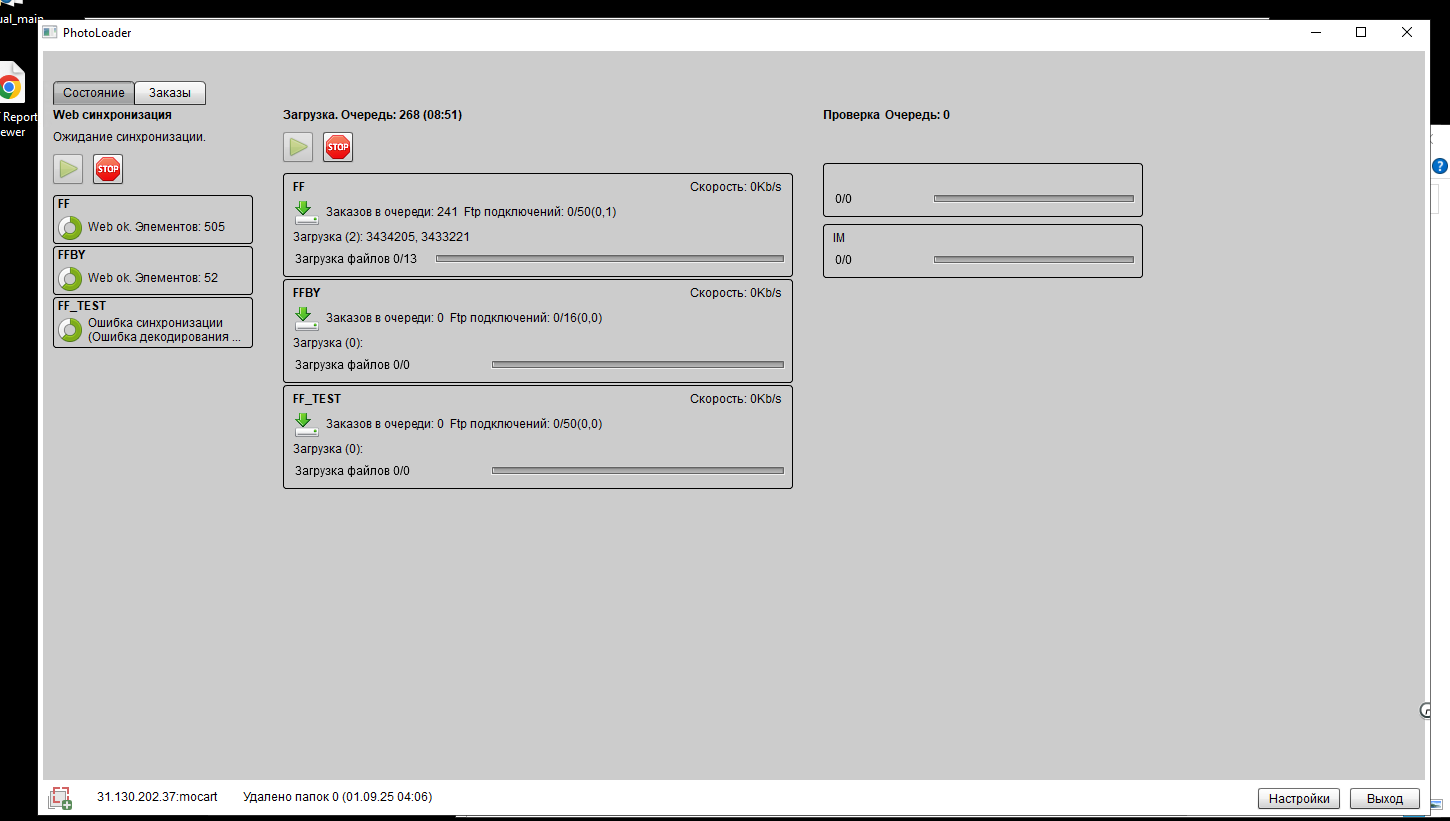
Task: Click 'Проверка Очередь: 0' heading
Action: coord(886,115)
